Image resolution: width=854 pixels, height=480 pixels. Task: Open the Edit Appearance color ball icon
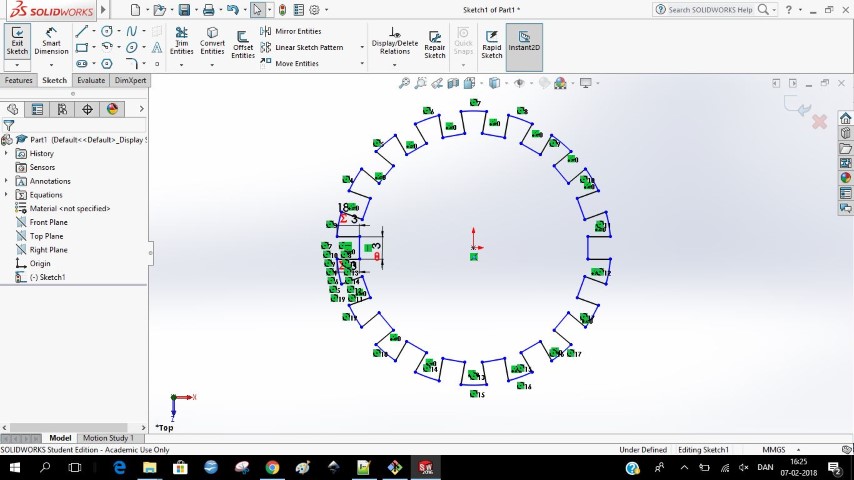point(560,83)
